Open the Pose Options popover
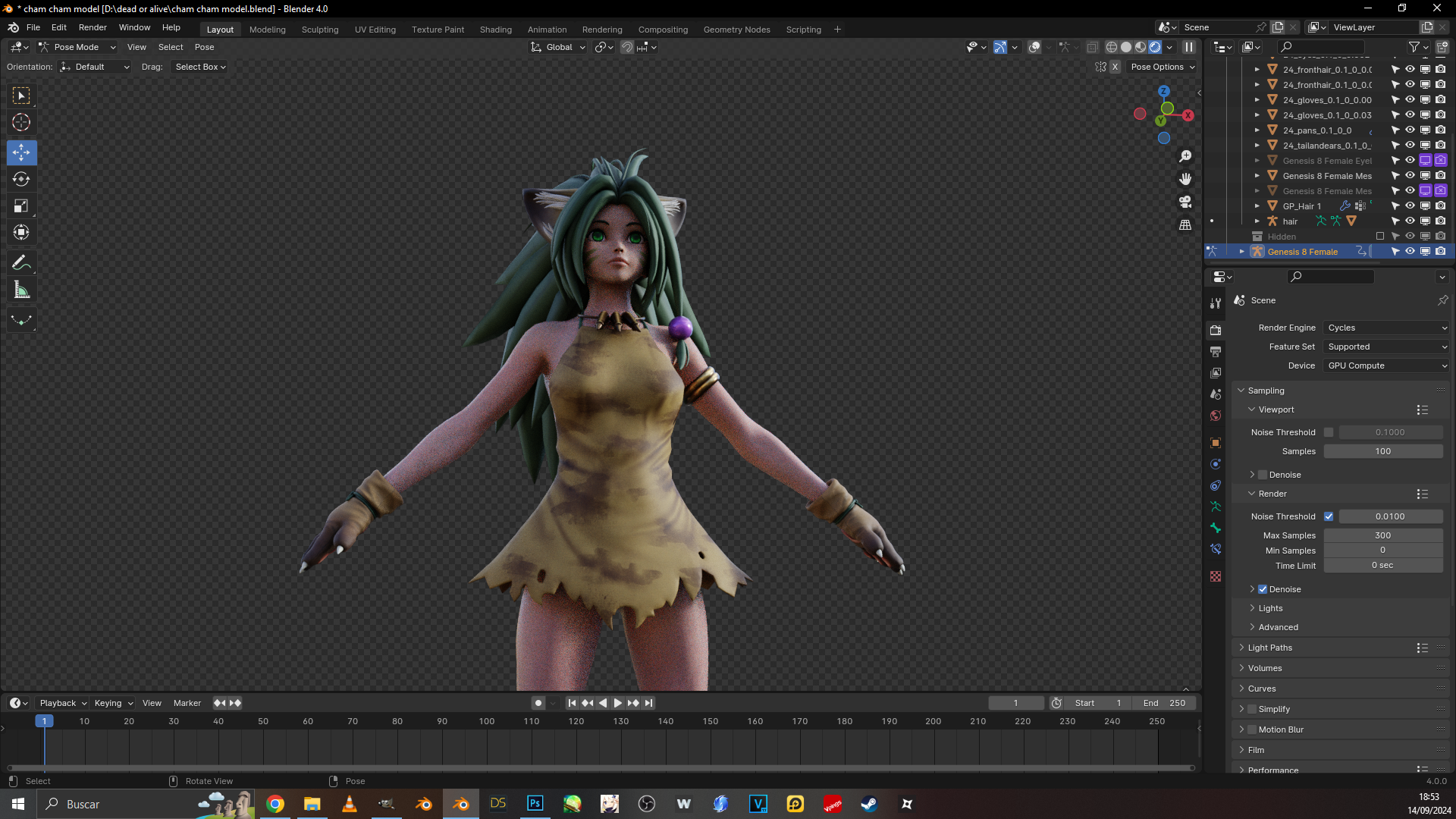Viewport: 1456px width, 819px height. click(x=1163, y=67)
